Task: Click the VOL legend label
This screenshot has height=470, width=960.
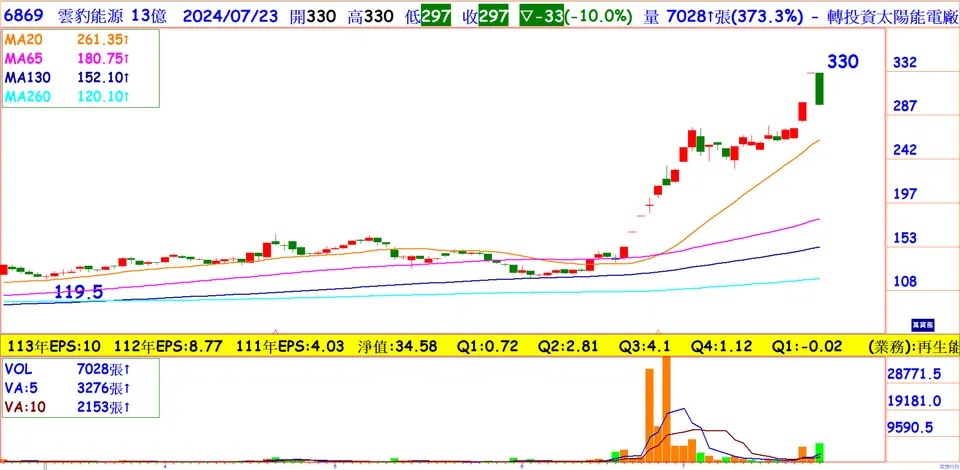Action: click(x=17, y=370)
